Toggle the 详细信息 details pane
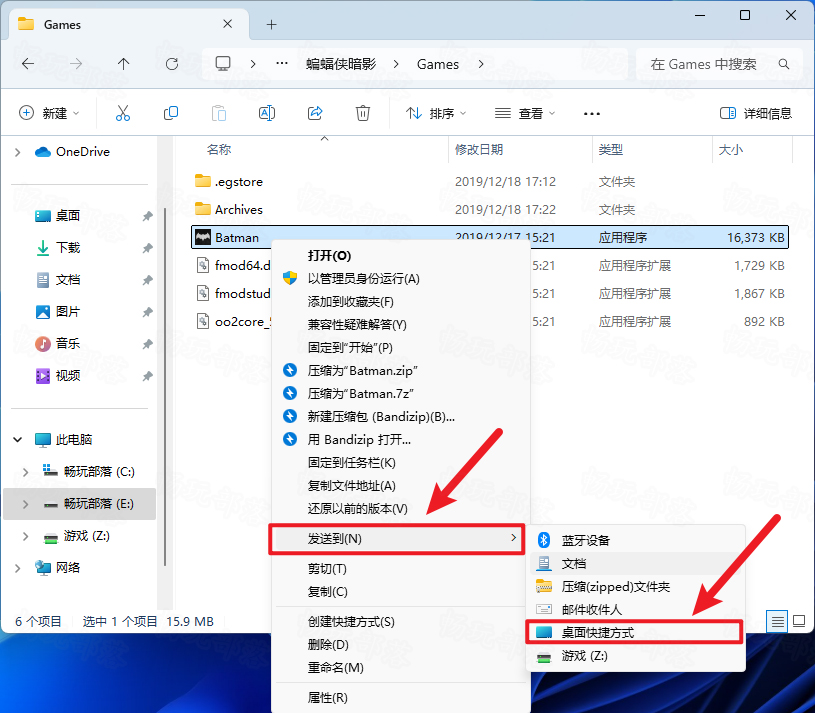Viewport: 815px width, 713px height. coord(756,113)
